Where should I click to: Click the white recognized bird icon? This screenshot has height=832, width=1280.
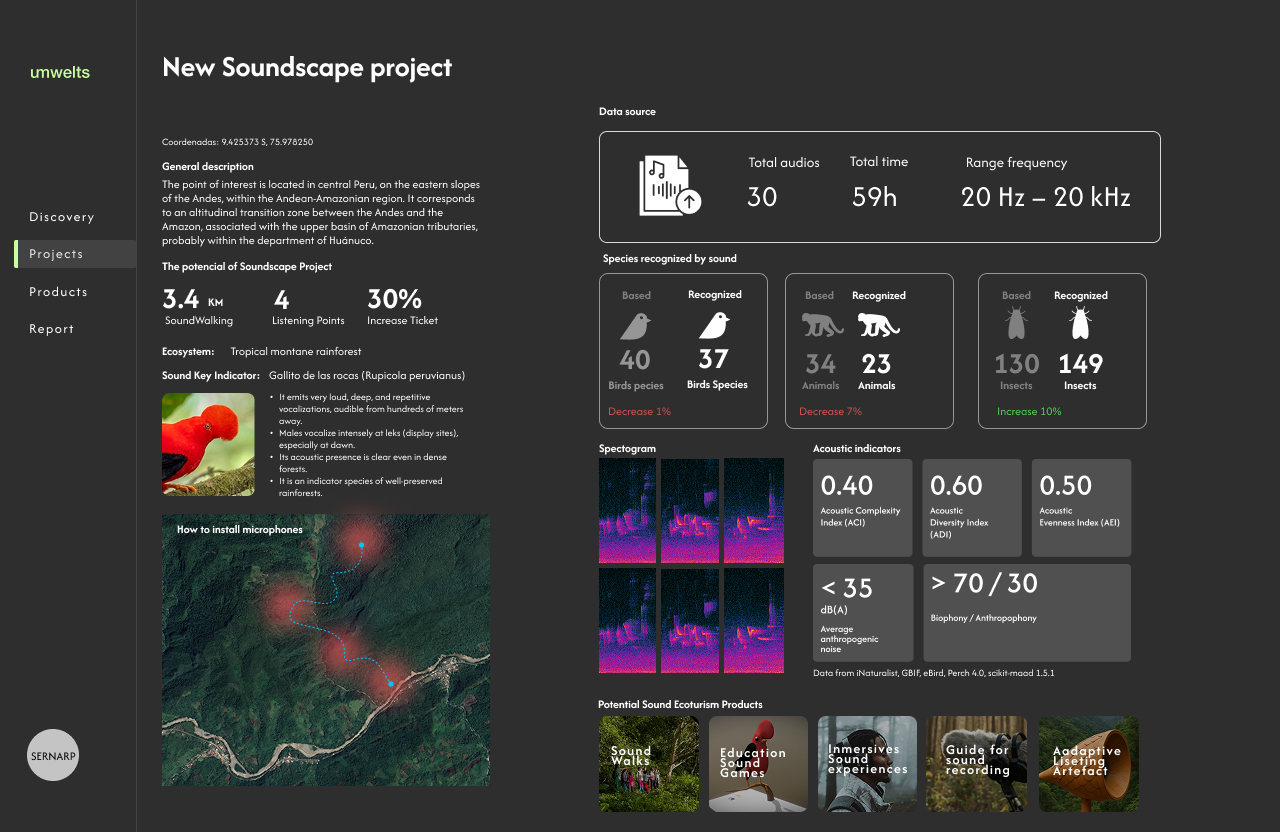(714, 325)
